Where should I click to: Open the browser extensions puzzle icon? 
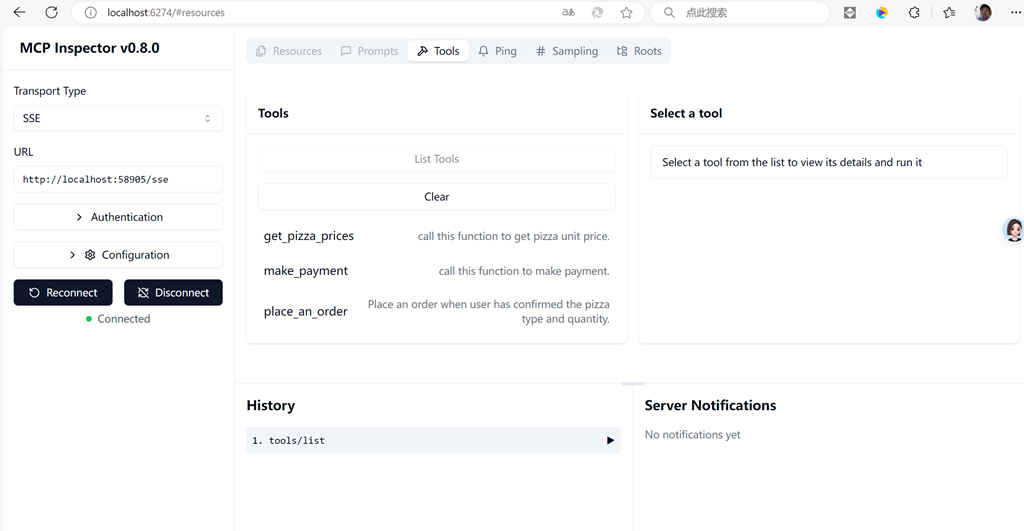914,13
